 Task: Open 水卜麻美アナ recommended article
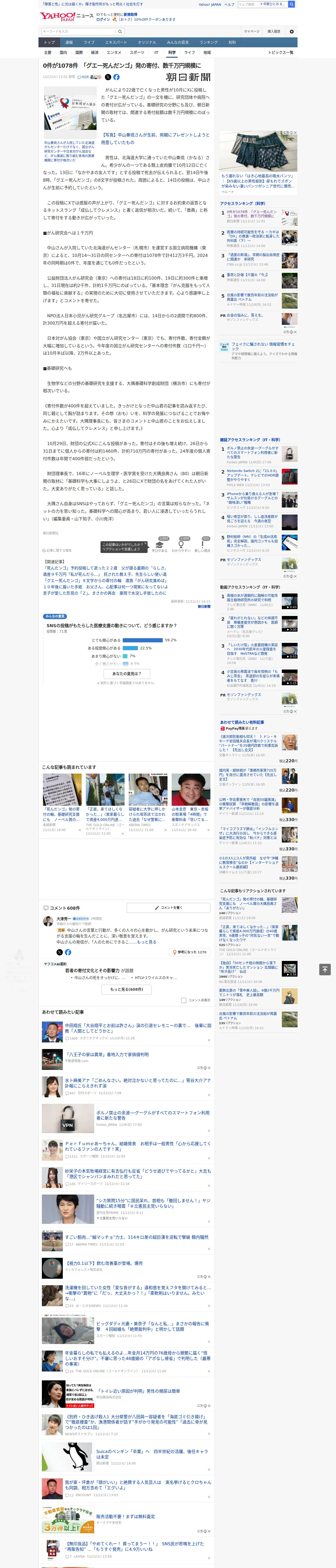pos(138,1083)
